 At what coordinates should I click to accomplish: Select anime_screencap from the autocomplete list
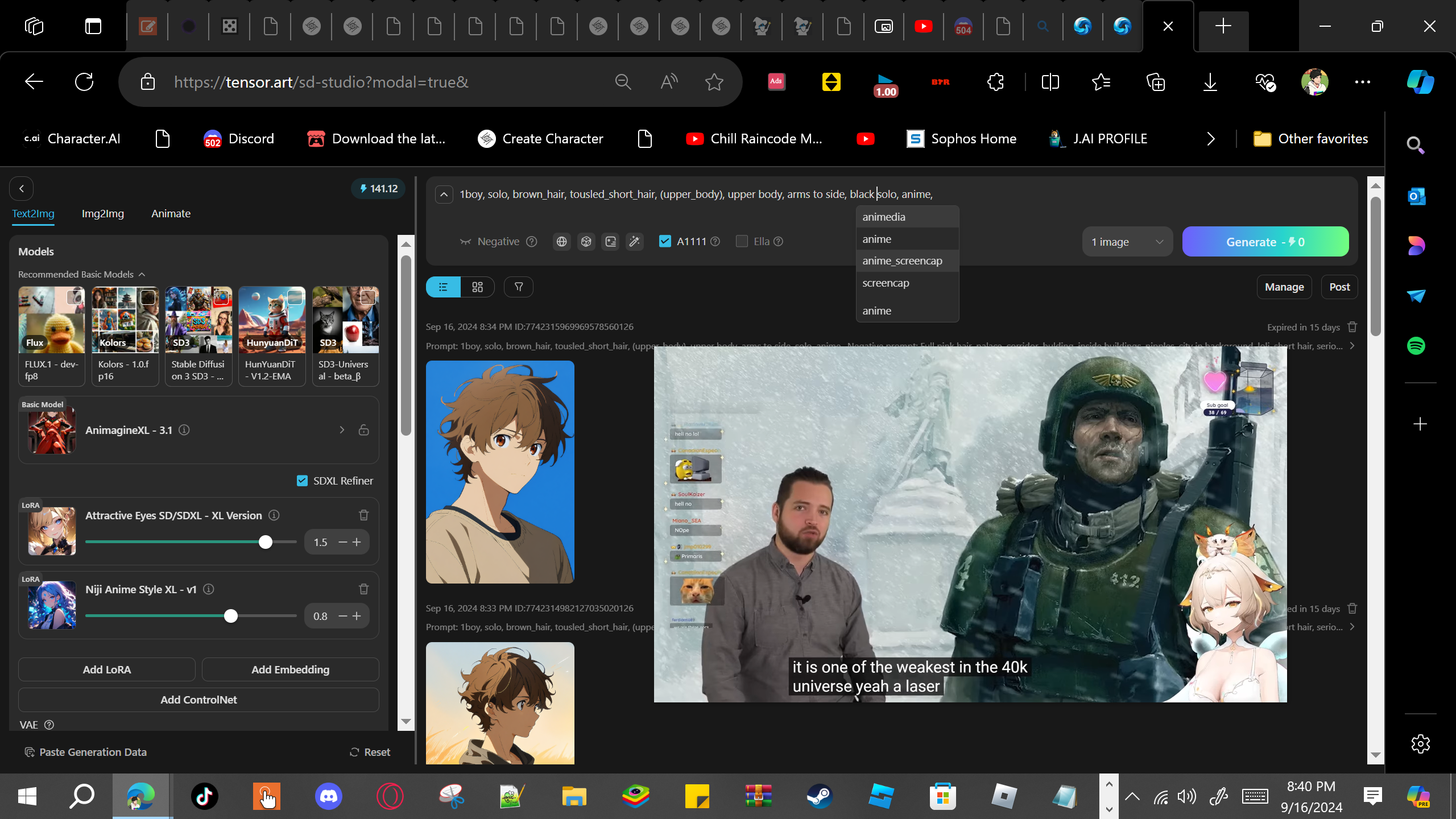[908, 261]
